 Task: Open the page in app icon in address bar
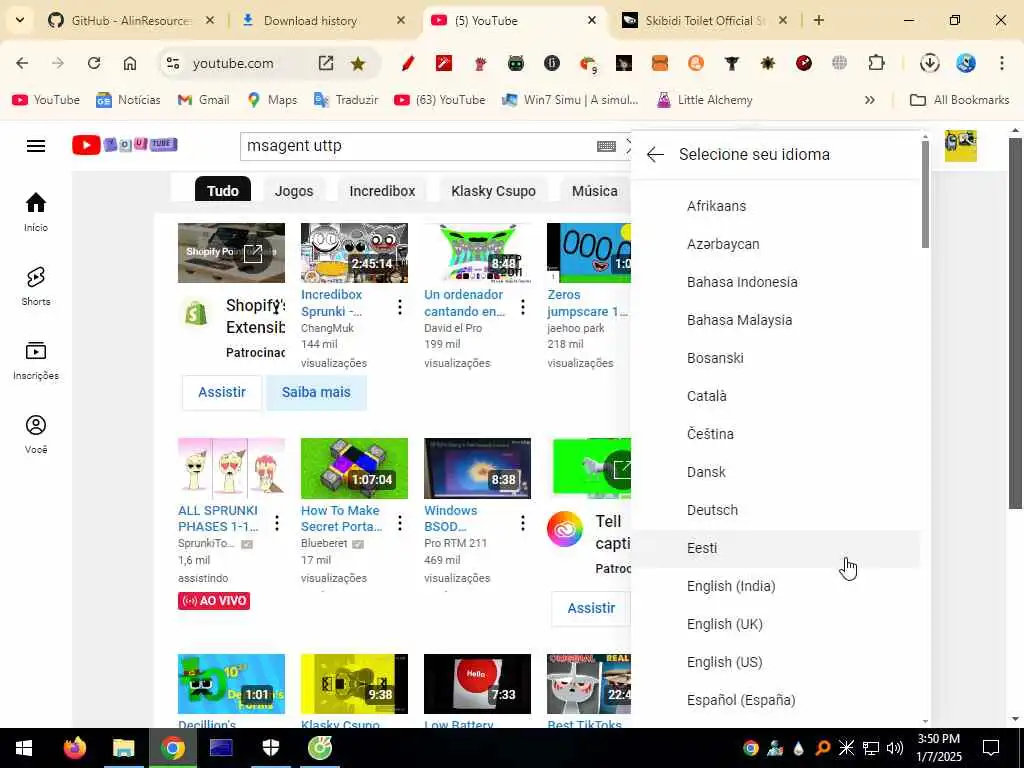point(326,63)
